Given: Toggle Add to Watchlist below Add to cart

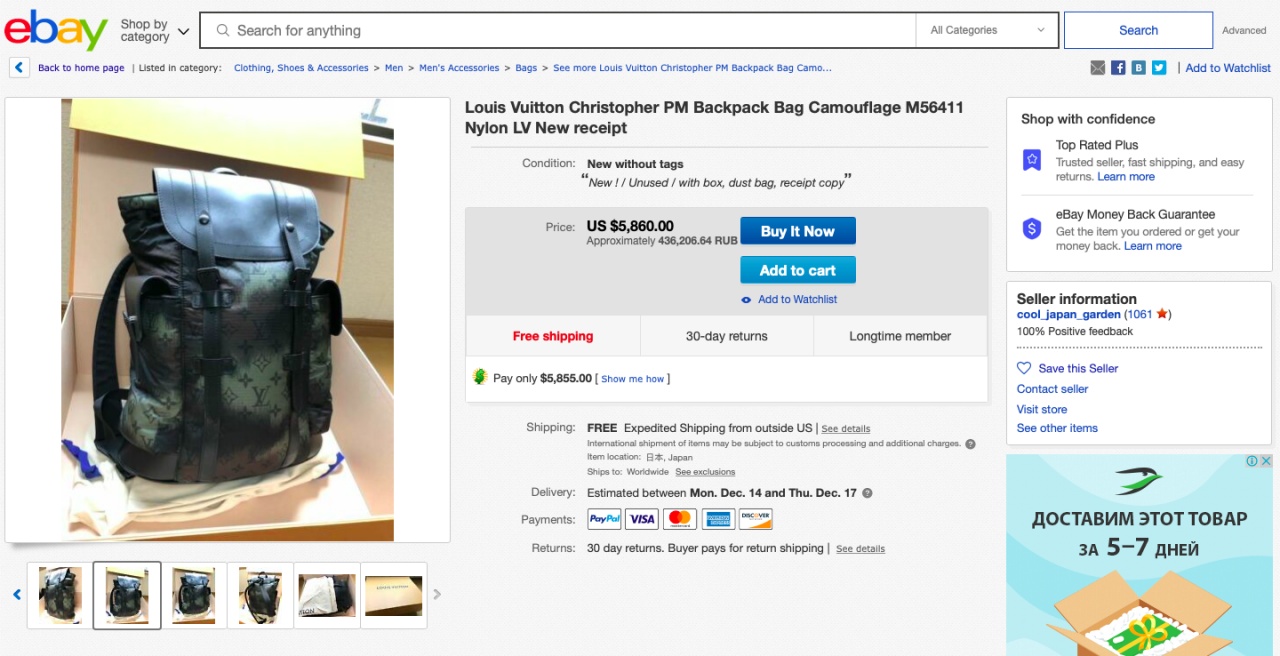Looking at the screenshot, I should [797, 299].
